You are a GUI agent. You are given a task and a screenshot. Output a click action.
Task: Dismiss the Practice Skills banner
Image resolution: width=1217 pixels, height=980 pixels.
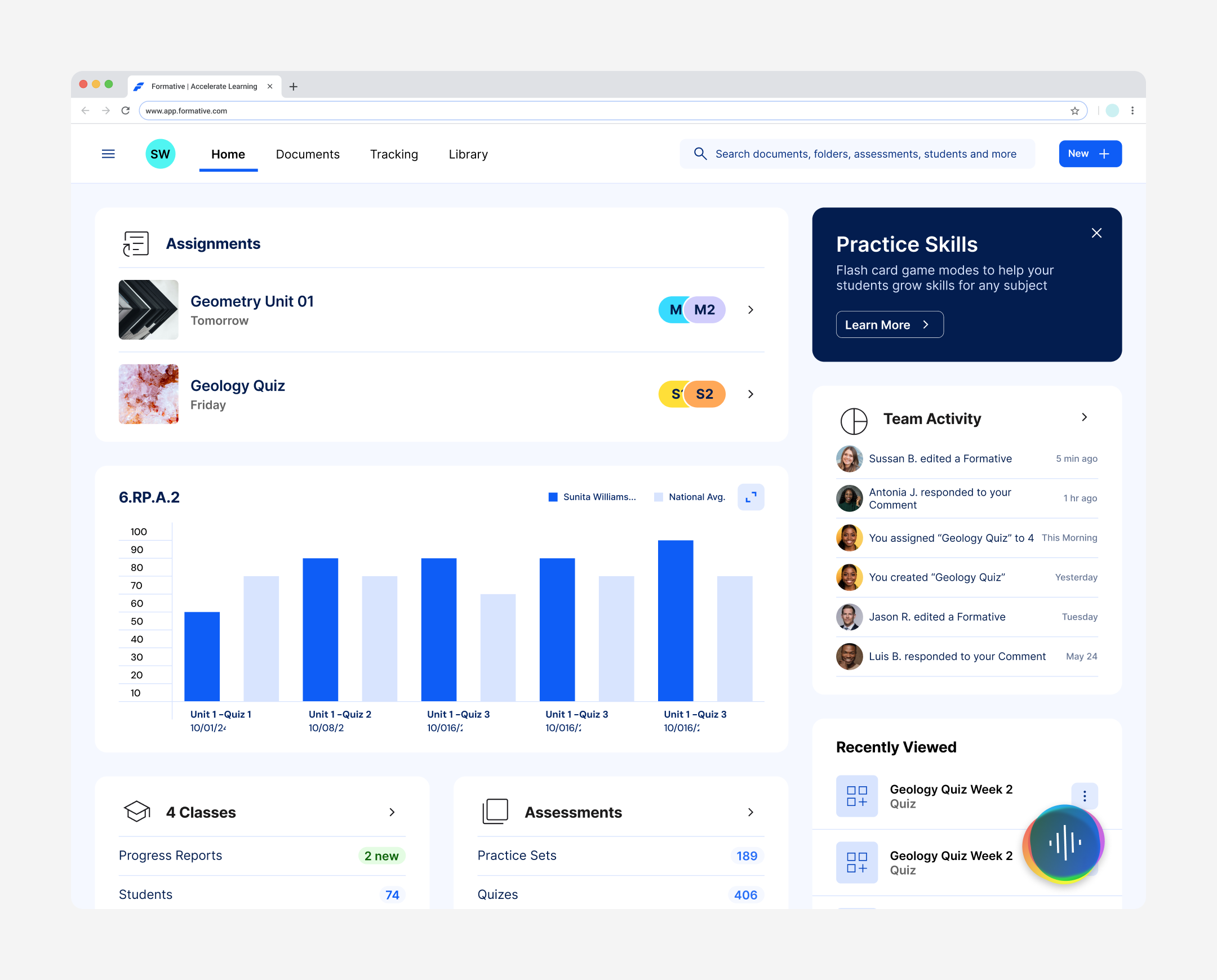tap(1097, 233)
